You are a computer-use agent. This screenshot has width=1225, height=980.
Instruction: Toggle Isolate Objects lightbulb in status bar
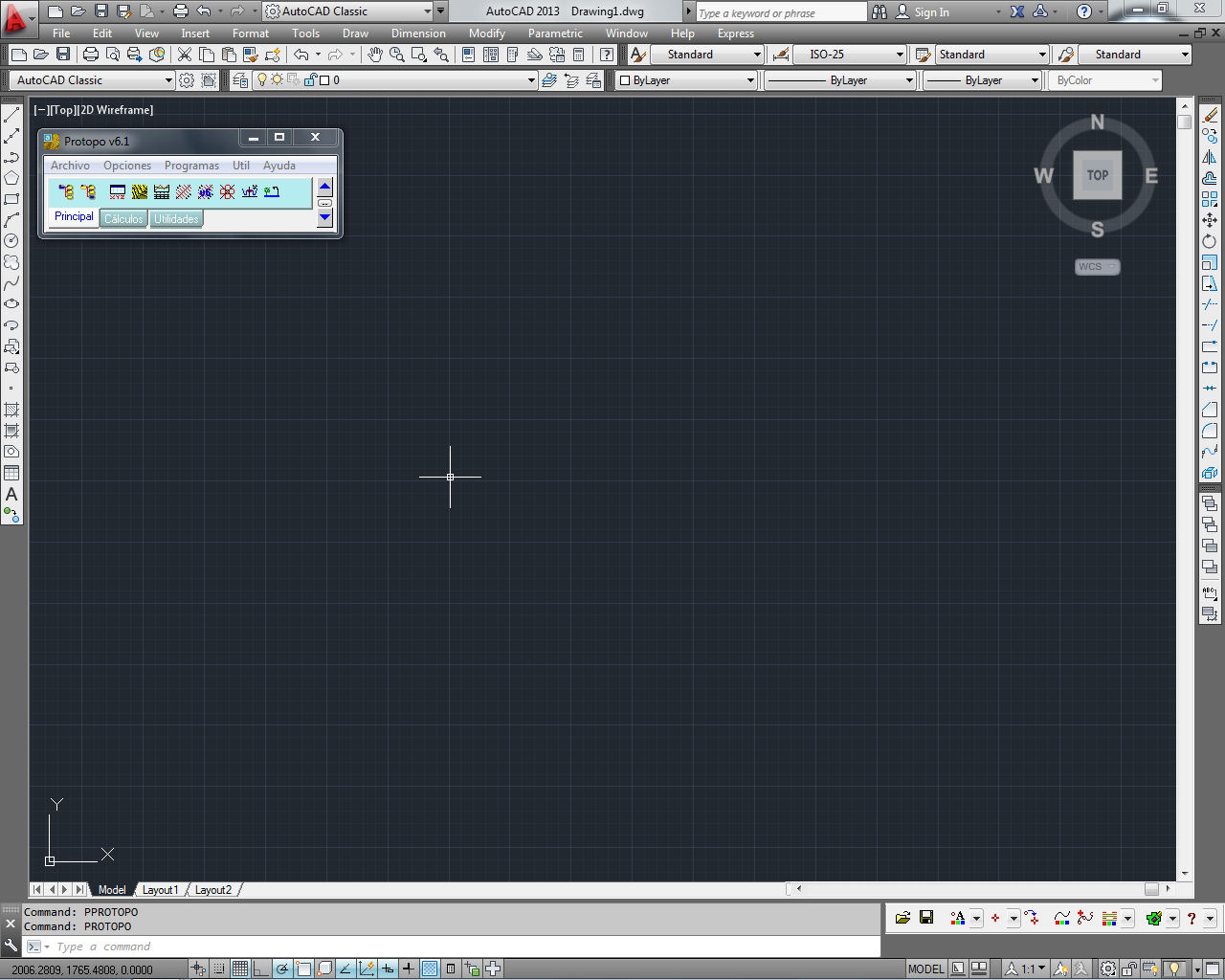pos(1175,969)
